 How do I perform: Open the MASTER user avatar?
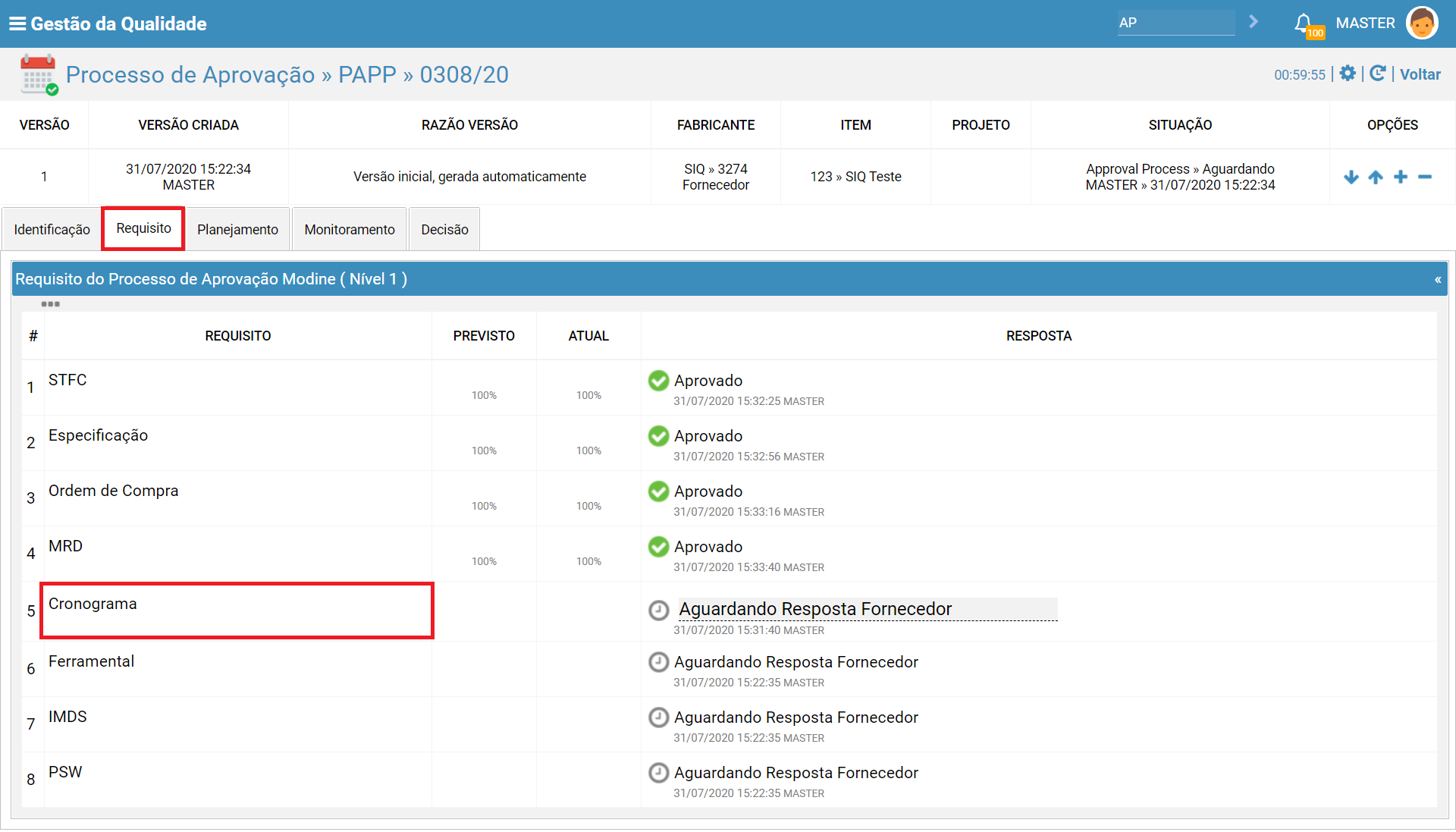click(x=1422, y=23)
